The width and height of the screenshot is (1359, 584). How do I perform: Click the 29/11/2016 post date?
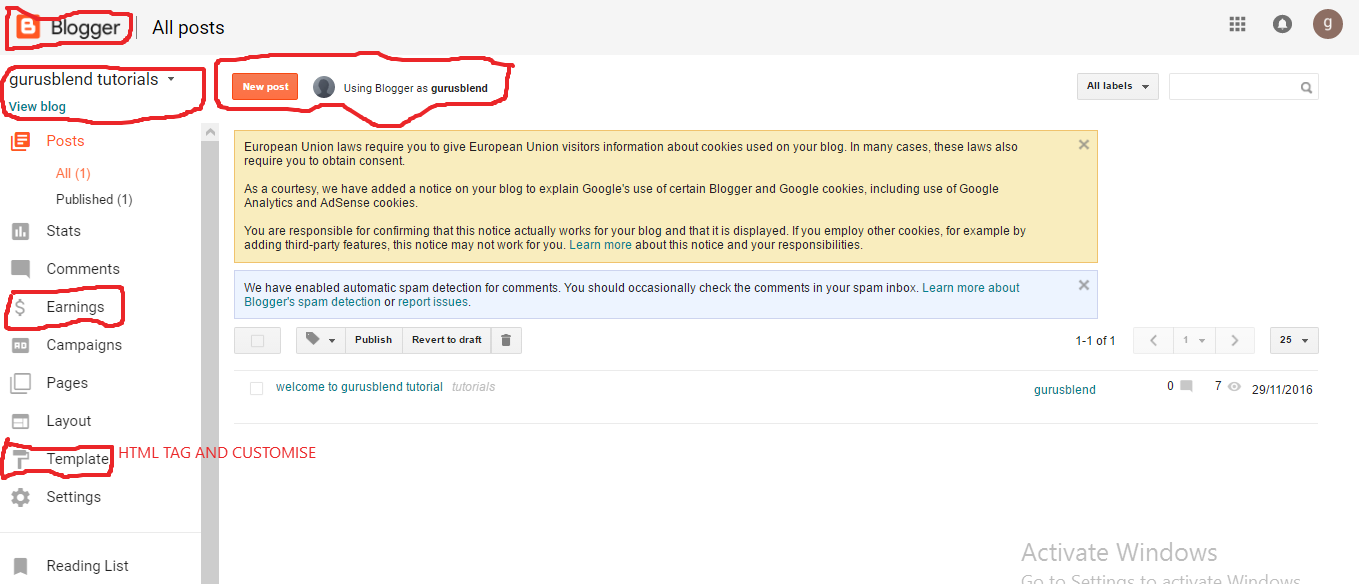click(x=1282, y=390)
